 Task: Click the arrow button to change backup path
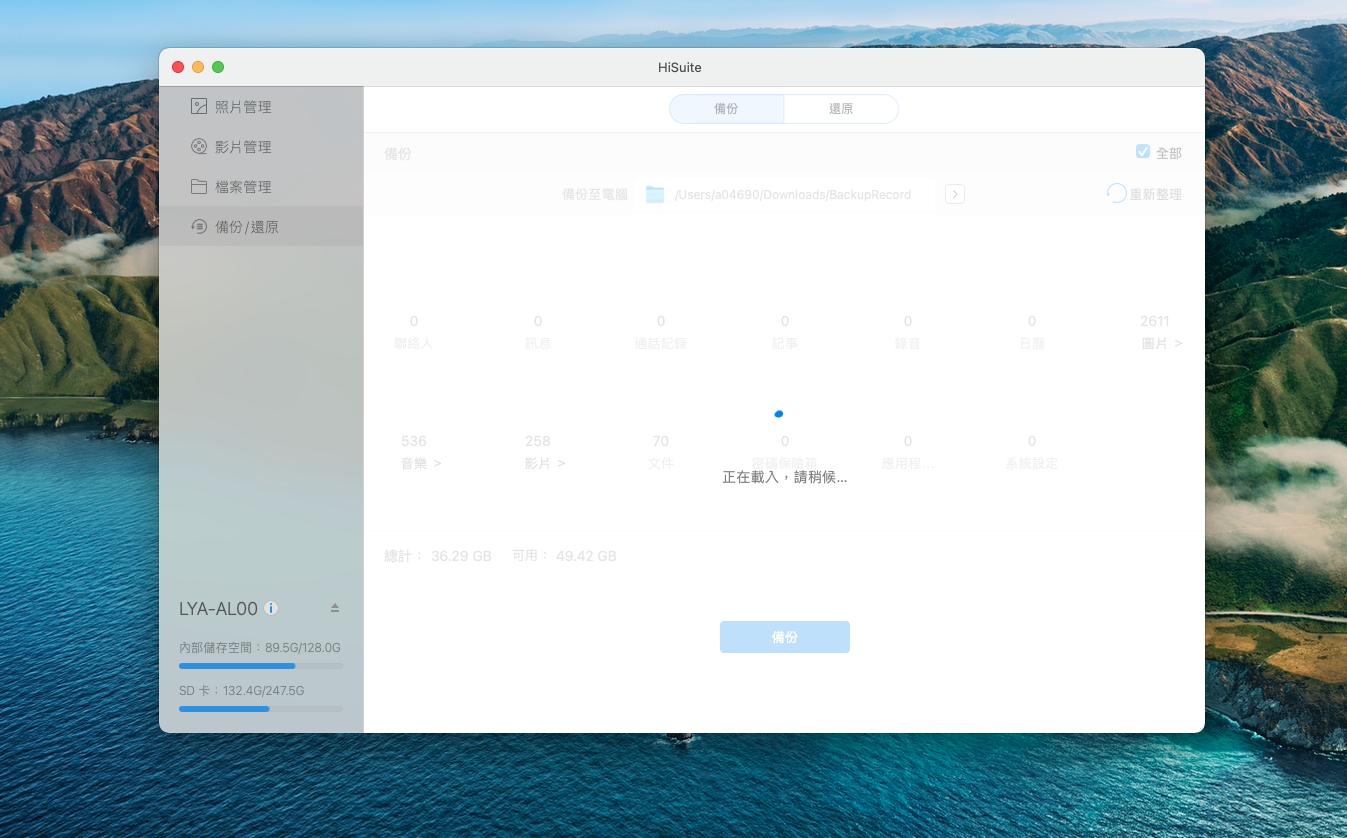pyautogui.click(x=955, y=194)
